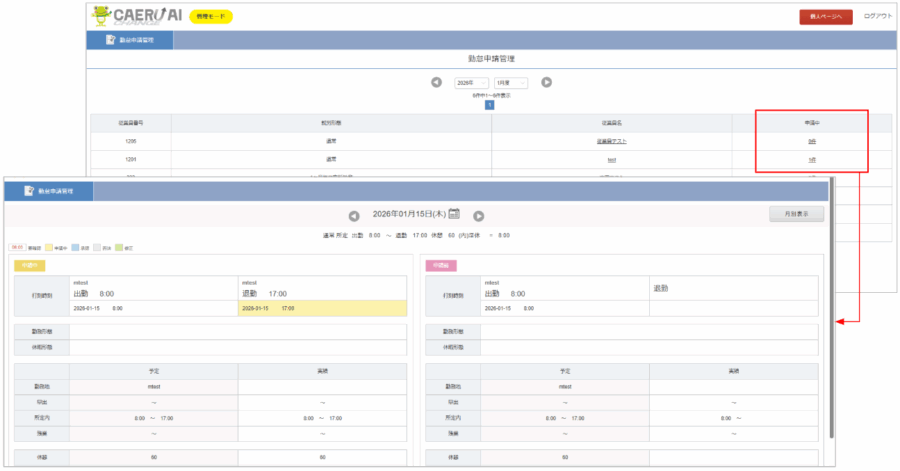Click the 勤怠申請管理 tab icon in upper window
Screen dimensions: 900x471
click(110, 40)
